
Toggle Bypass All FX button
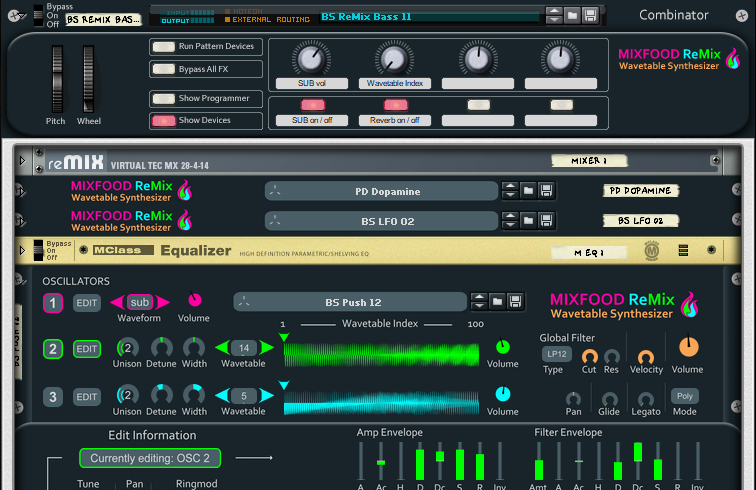[164, 69]
